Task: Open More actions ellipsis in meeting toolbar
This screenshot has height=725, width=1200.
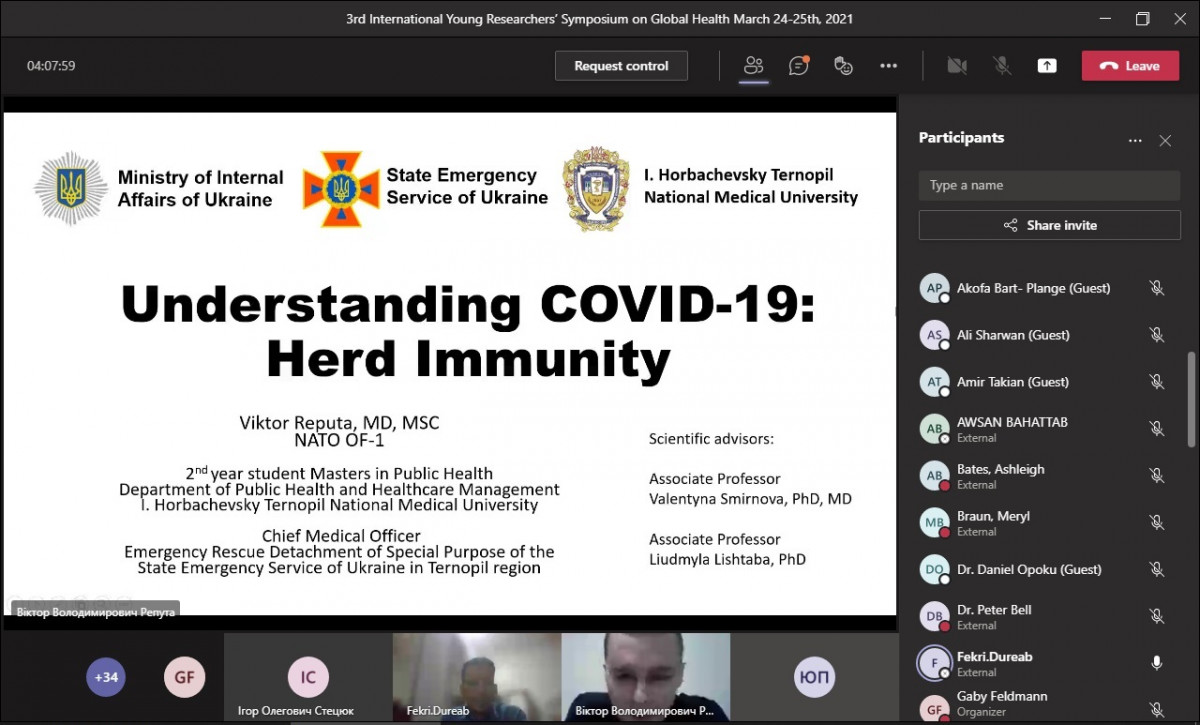Action: [x=888, y=66]
